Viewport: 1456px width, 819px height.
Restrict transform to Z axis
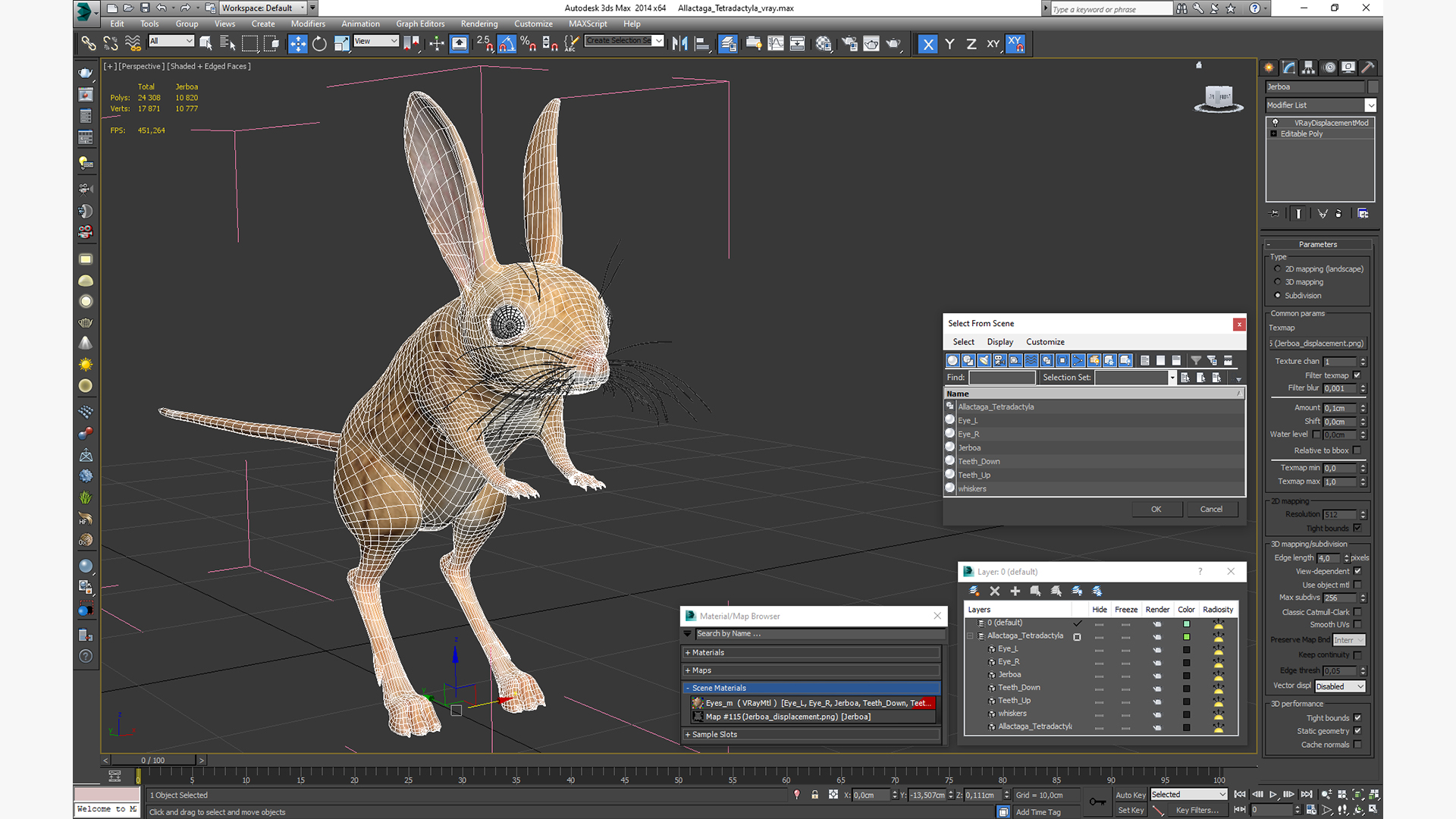(971, 44)
